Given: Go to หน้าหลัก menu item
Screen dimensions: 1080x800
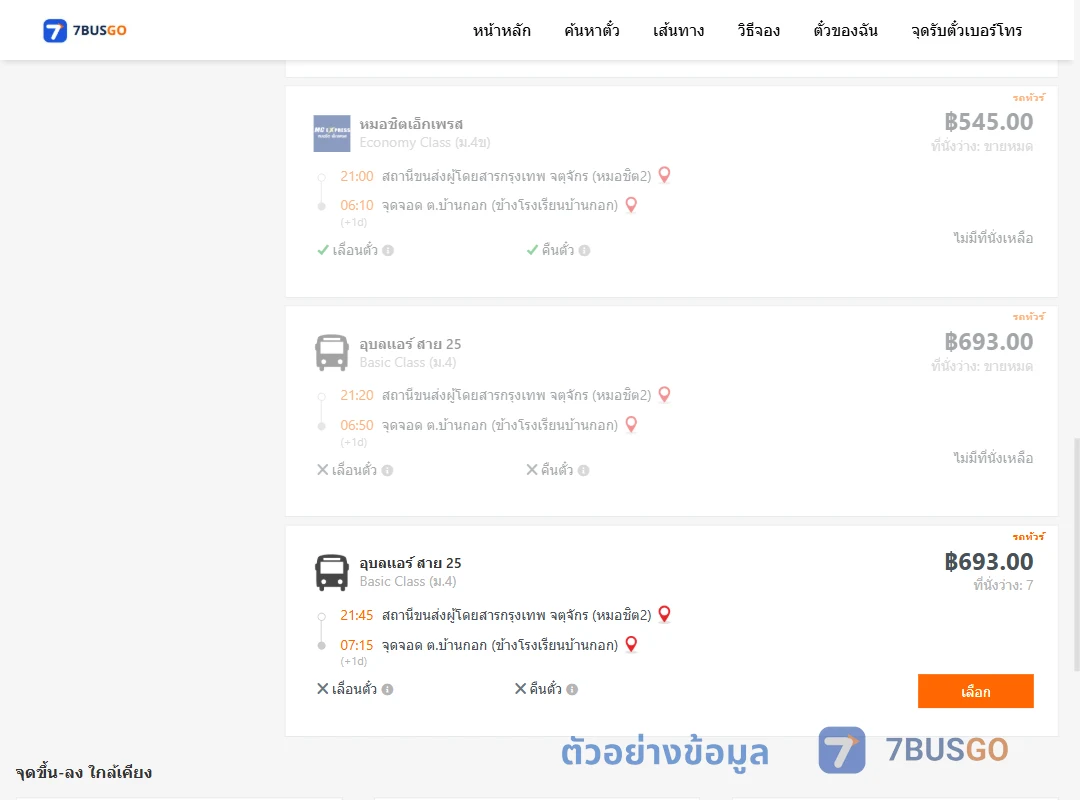Looking at the screenshot, I should [x=501, y=30].
